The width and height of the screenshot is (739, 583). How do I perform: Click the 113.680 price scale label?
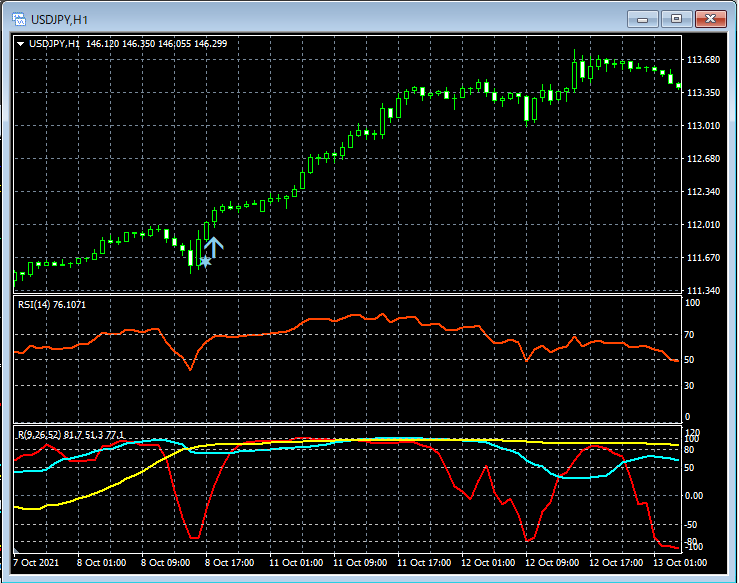(x=705, y=60)
